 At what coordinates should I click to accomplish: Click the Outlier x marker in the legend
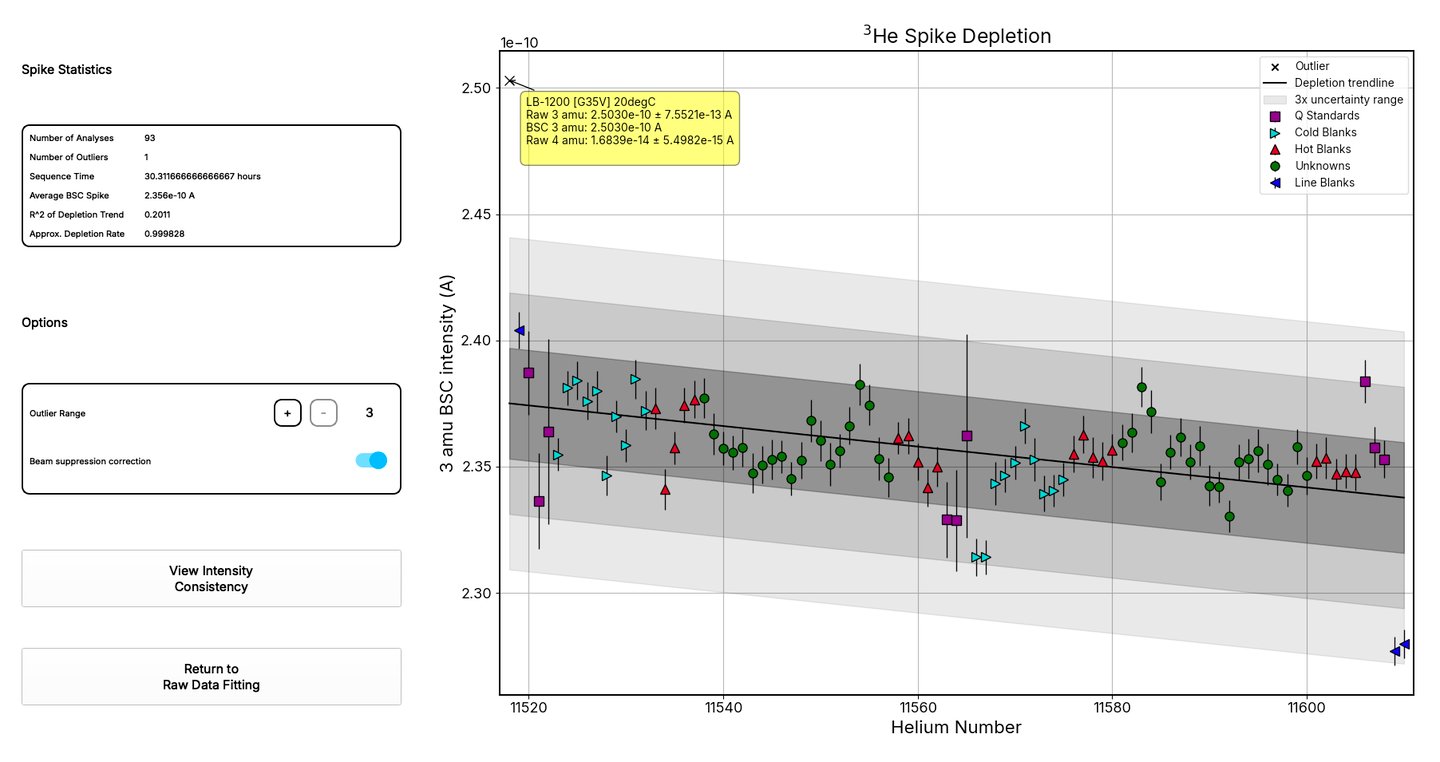(x=1273, y=66)
